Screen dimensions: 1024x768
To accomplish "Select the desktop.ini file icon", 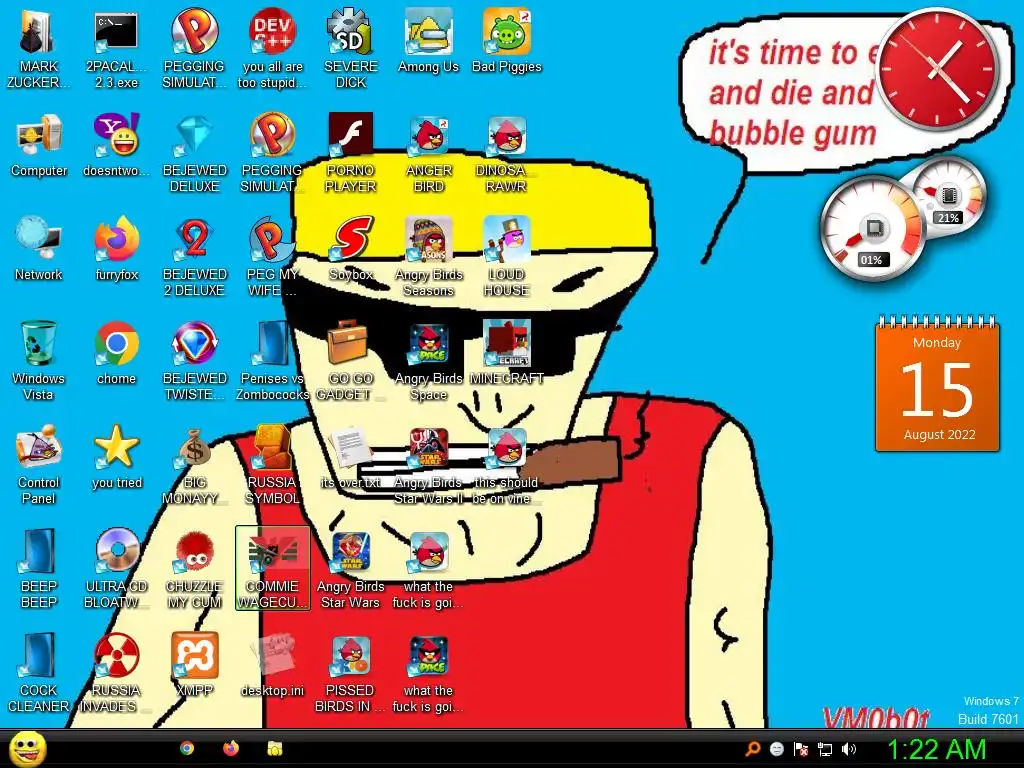I will 272,664.
